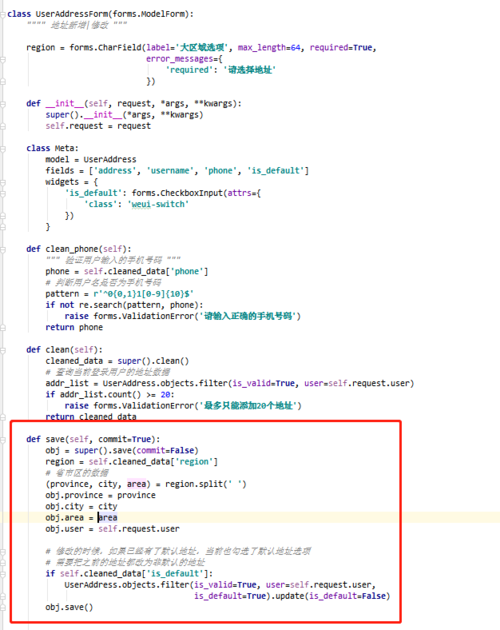Viewport: 500px width, 630px height.
Task: Click super().save(commit=False) call
Action: (136, 451)
